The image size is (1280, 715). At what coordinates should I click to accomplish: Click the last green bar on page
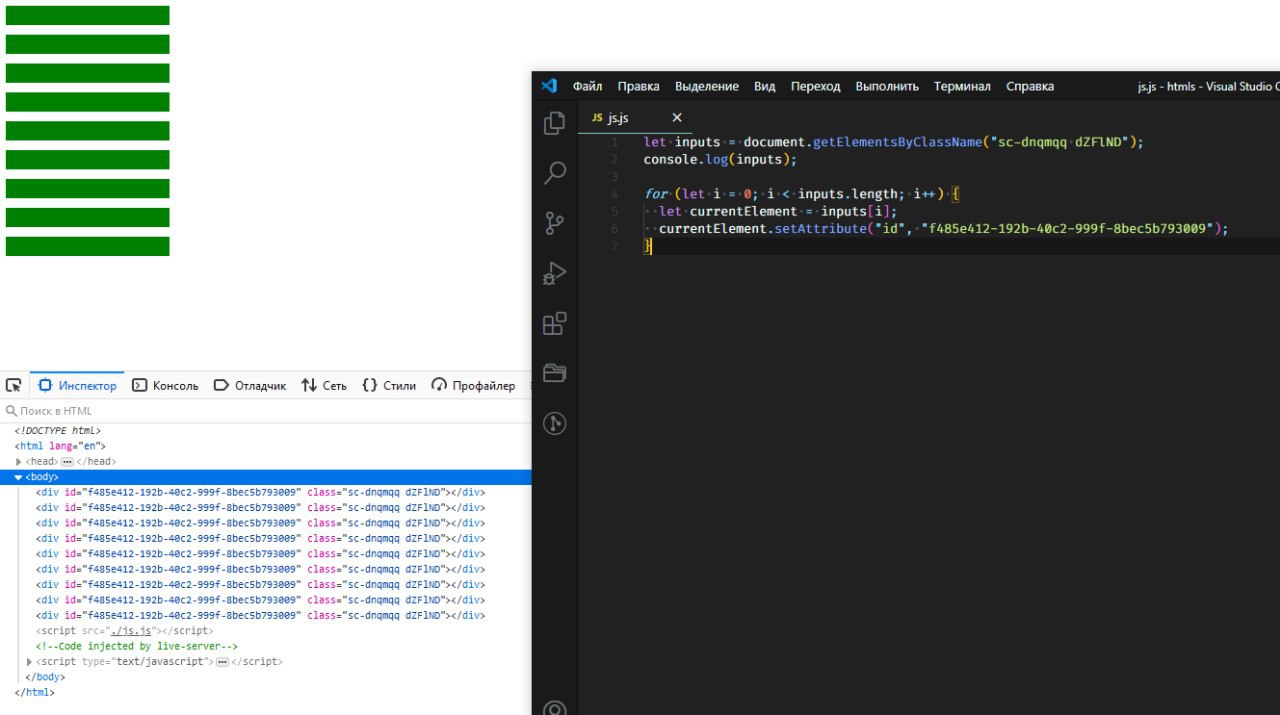click(x=88, y=246)
